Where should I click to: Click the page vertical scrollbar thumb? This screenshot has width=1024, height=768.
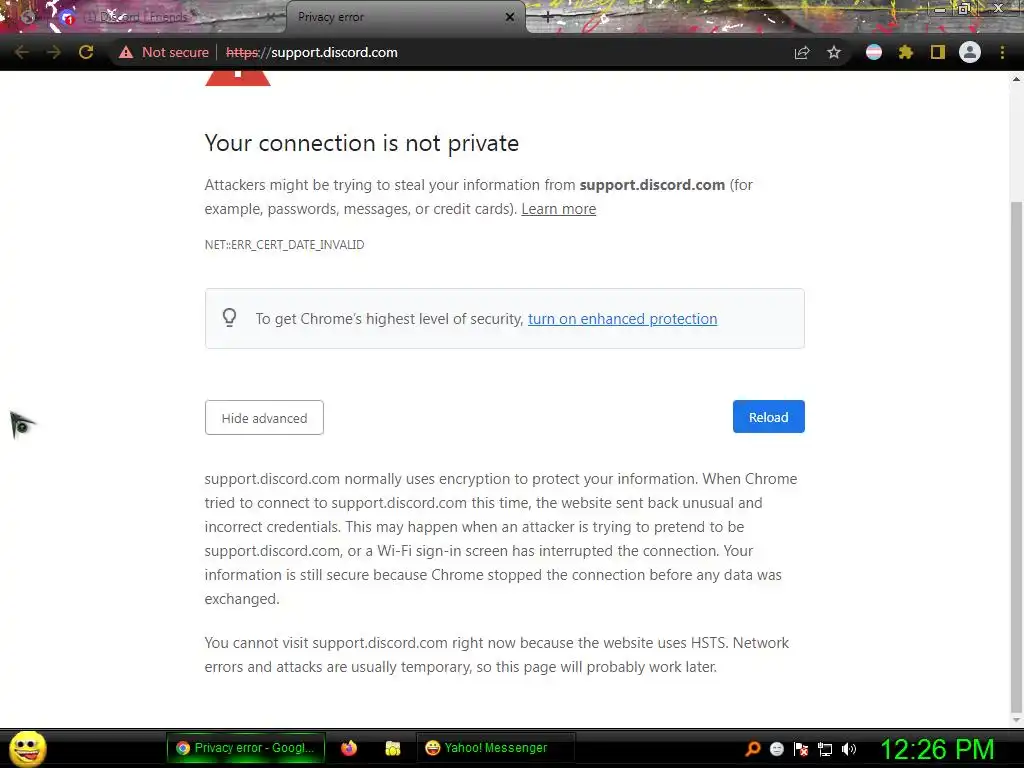[1016, 457]
